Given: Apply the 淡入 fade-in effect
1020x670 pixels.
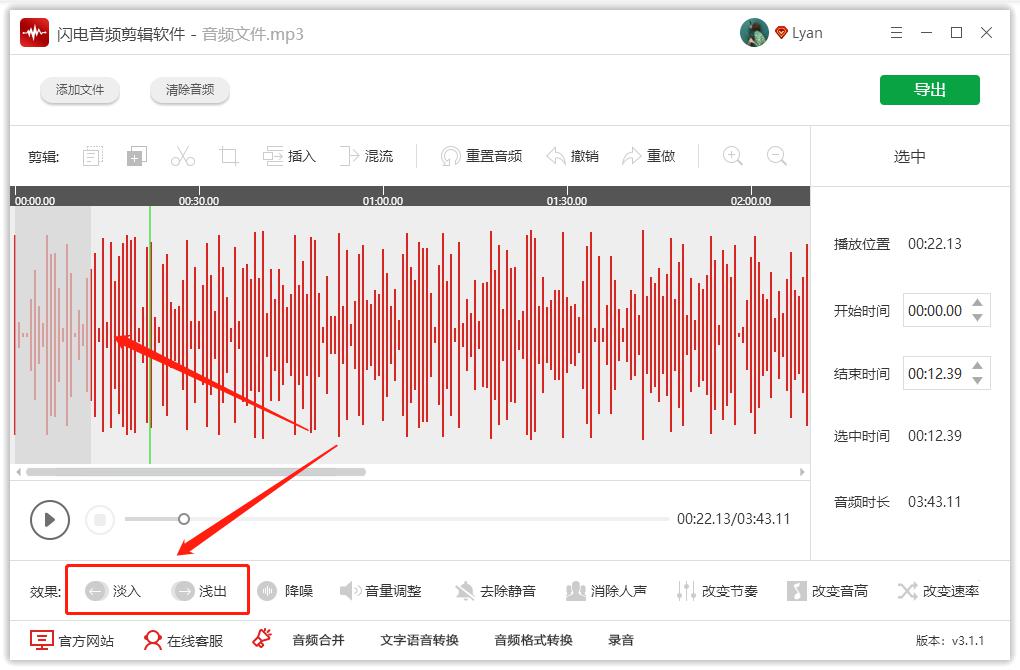Looking at the screenshot, I should click(x=113, y=591).
